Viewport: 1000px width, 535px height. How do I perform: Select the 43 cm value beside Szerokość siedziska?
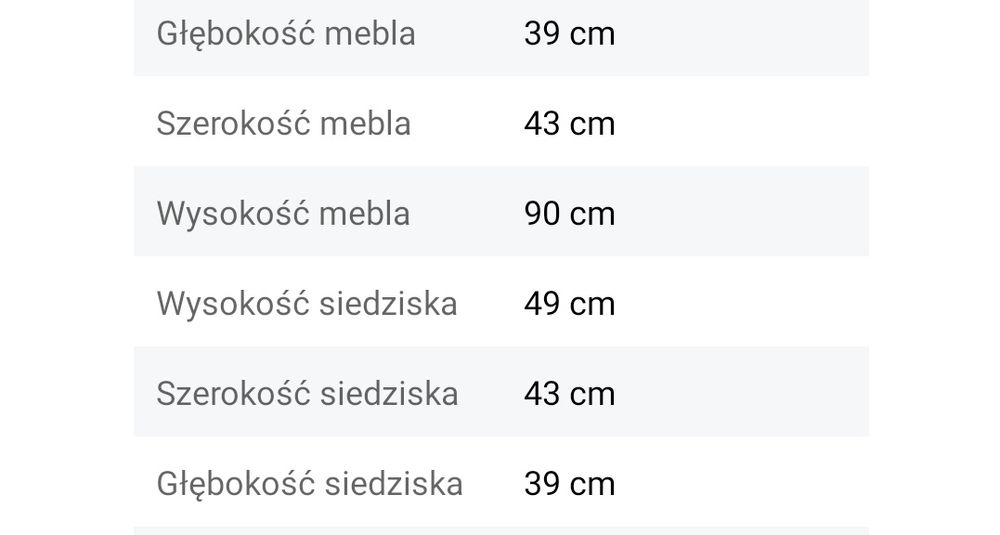pyautogui.click(x=569, y=394)
